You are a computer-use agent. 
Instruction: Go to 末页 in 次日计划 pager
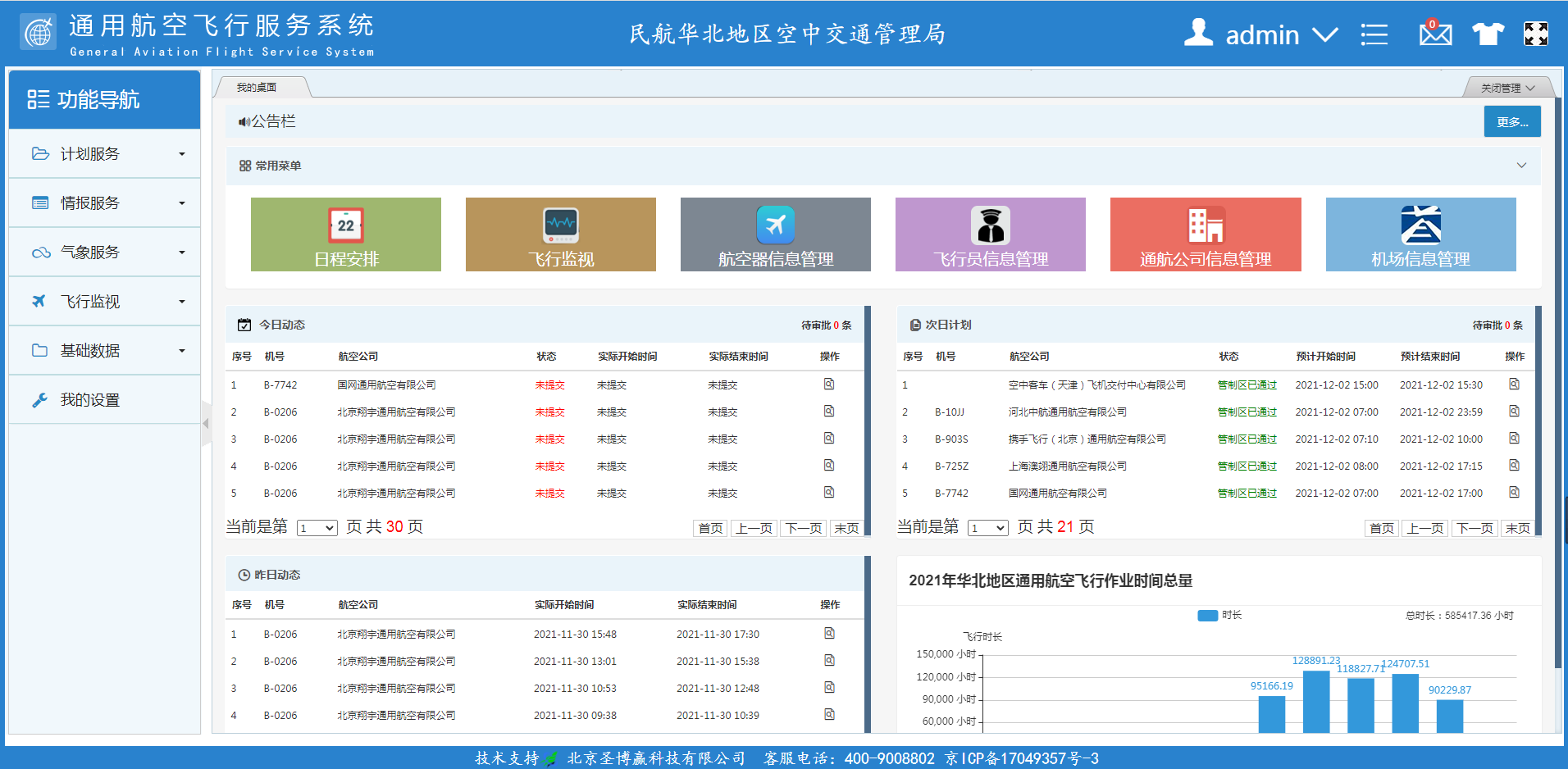(x=1518, y=528)
